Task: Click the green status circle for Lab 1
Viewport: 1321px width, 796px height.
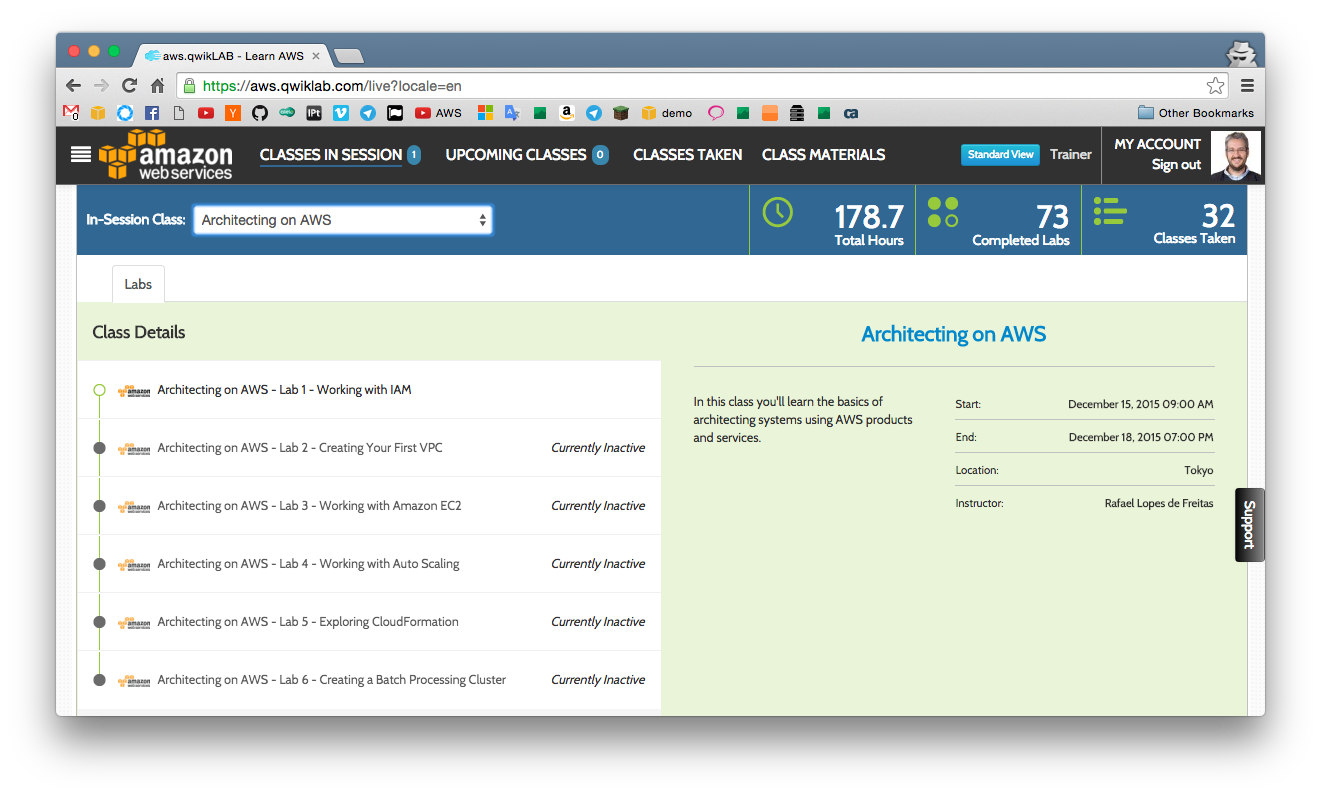Action: (99, 390)
